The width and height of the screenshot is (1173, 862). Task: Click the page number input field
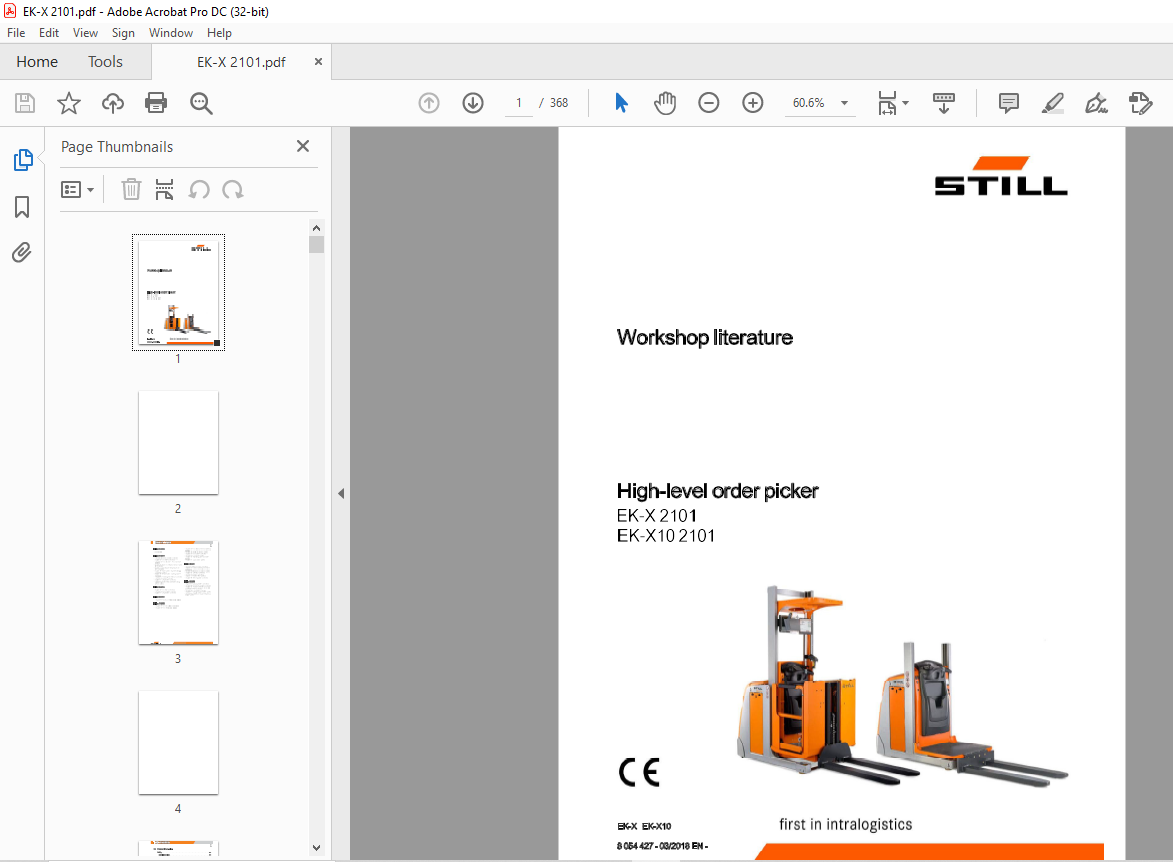coord(518,103)
